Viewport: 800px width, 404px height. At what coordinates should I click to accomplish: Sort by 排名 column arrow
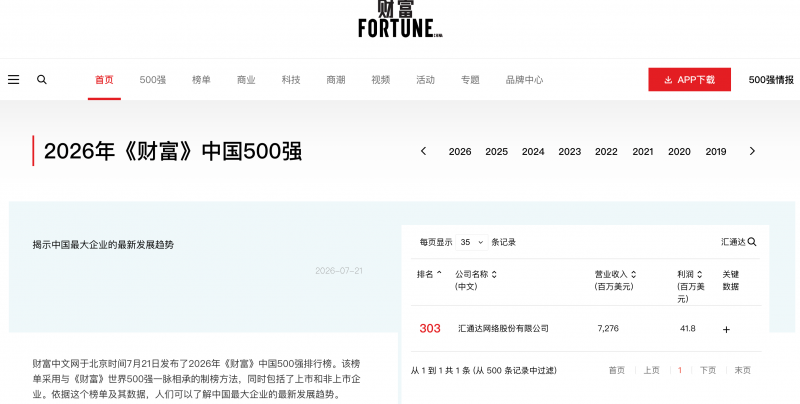tap(439, 274)
